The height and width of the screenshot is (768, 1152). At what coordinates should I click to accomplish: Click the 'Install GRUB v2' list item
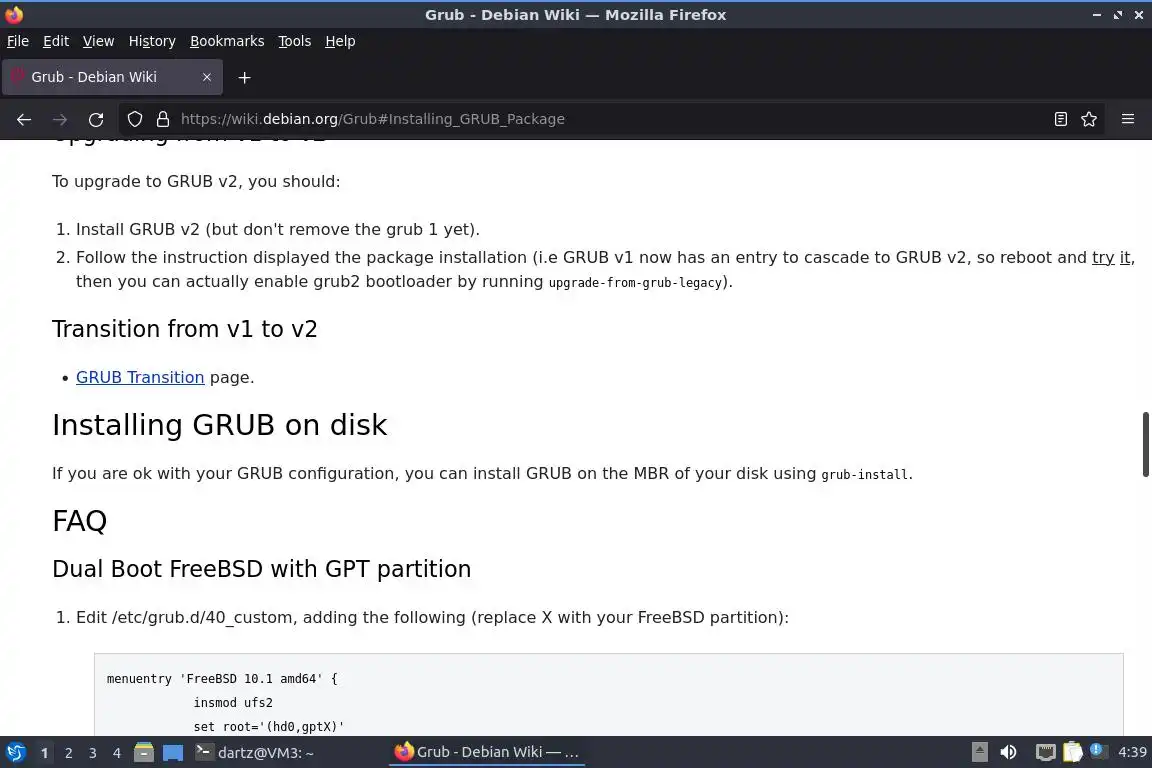278,229
